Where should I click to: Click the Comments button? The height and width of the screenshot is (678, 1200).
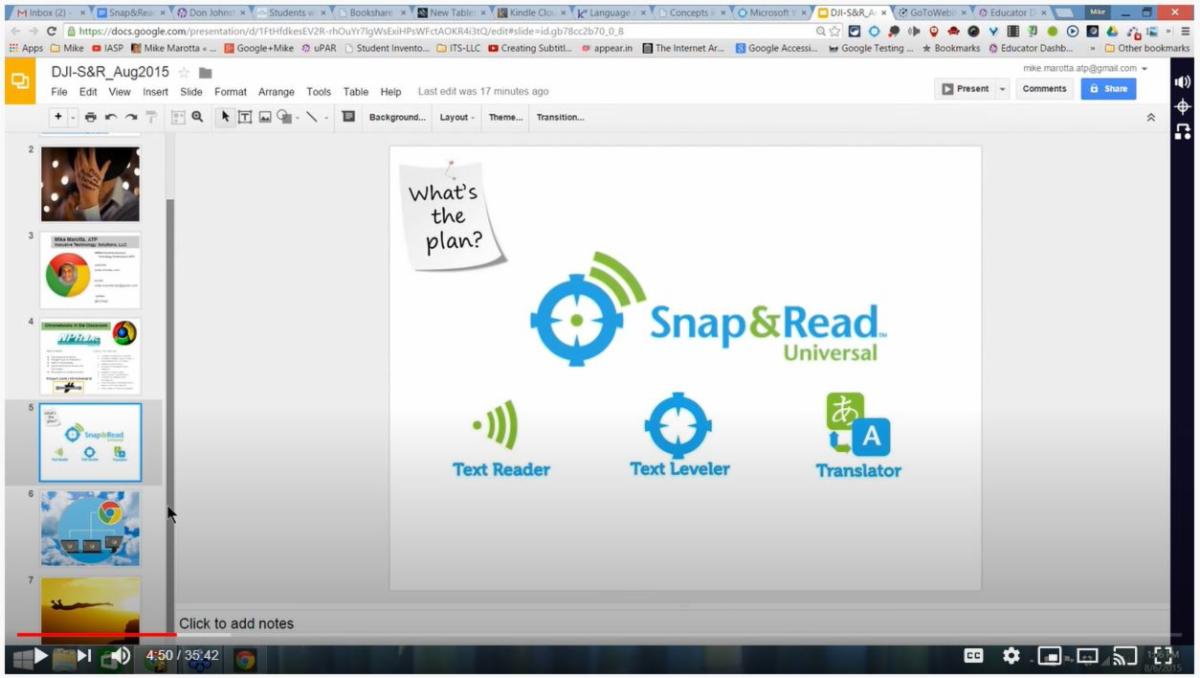[x=1045, y=88]
